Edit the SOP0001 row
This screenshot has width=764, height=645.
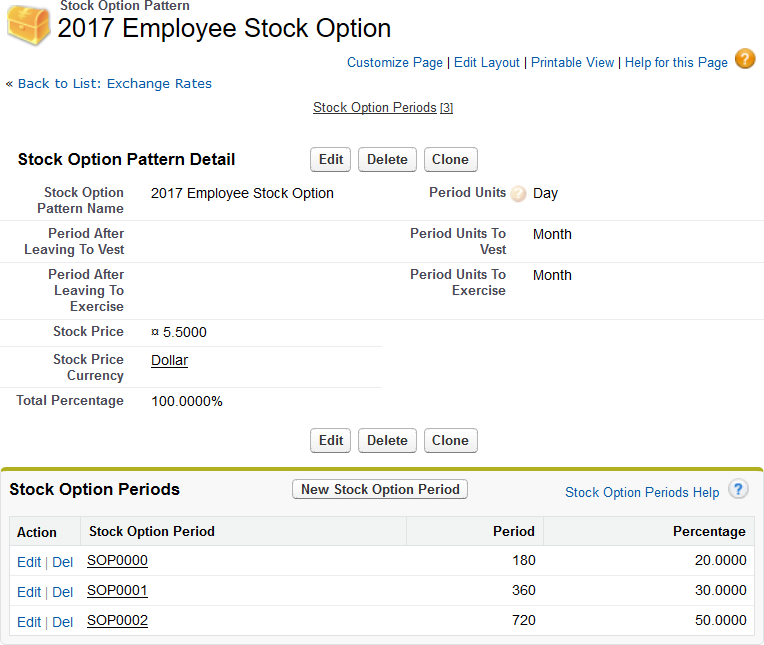[x=29, y=592]
